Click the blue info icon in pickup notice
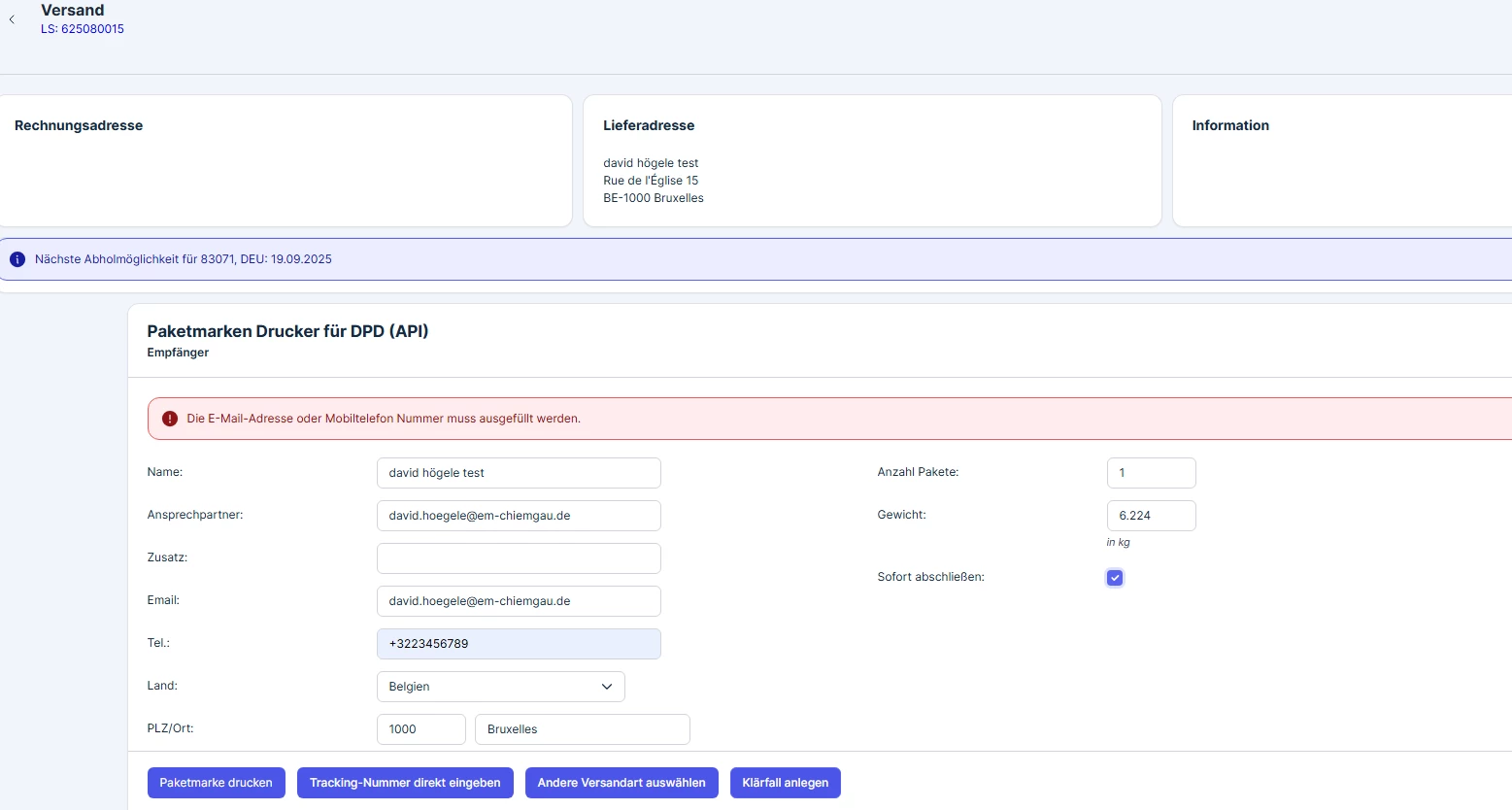 pos(17,259)
